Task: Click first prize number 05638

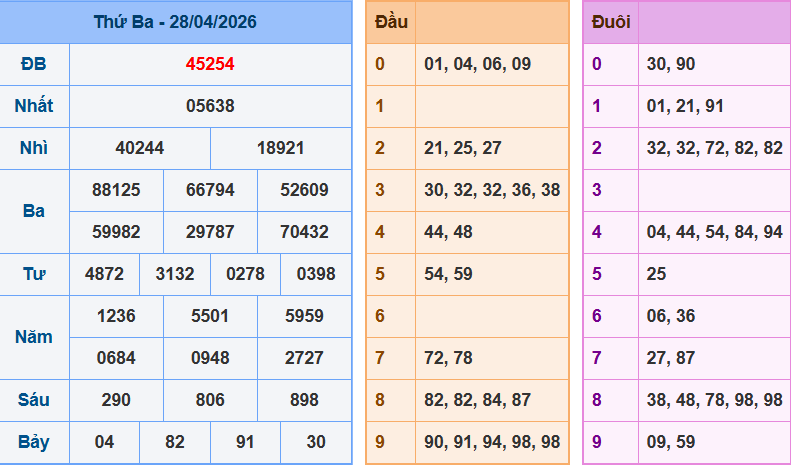Action: 210,106
